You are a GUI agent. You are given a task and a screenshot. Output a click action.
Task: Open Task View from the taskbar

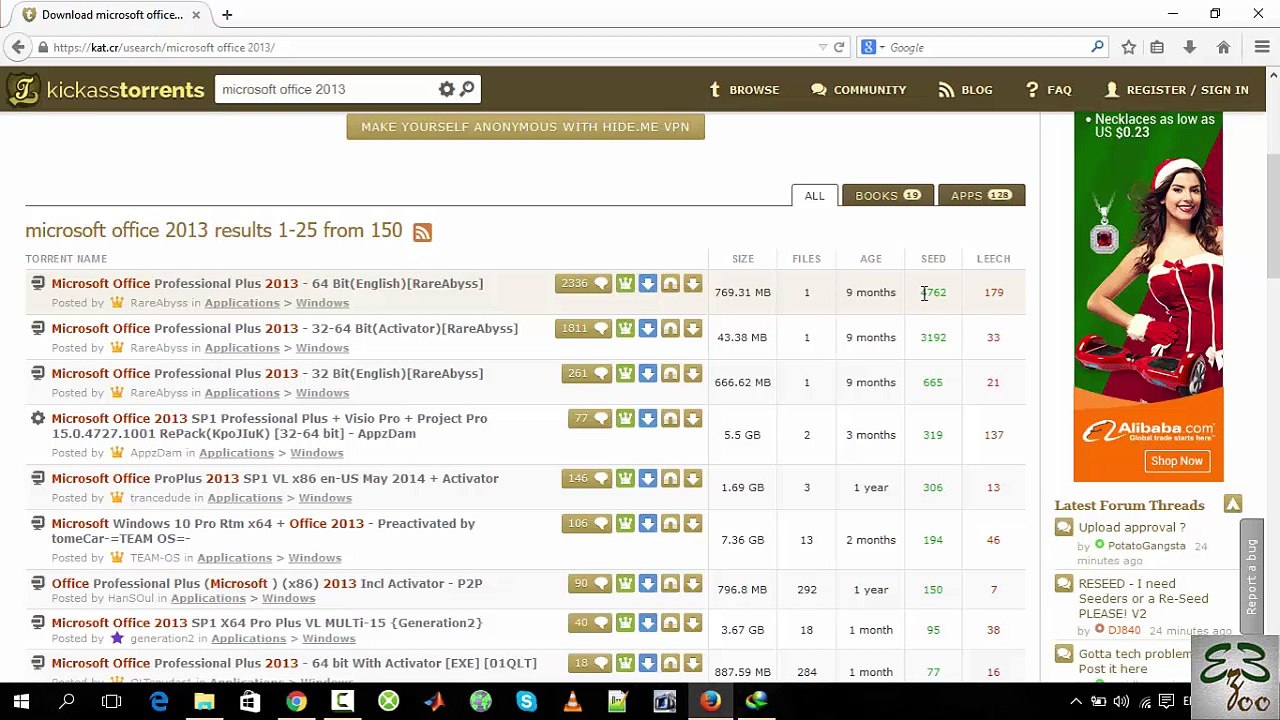click(111, 701)
